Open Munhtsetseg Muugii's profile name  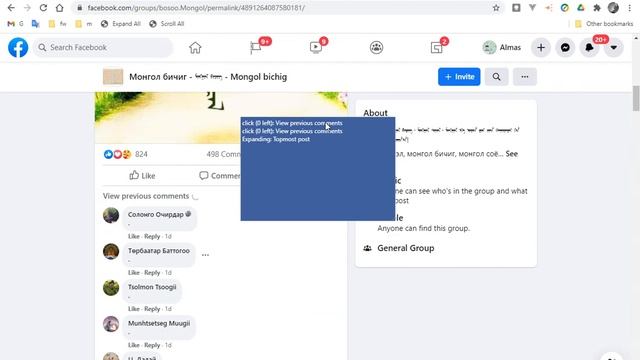pyautogui.click(x=159, y=323)
